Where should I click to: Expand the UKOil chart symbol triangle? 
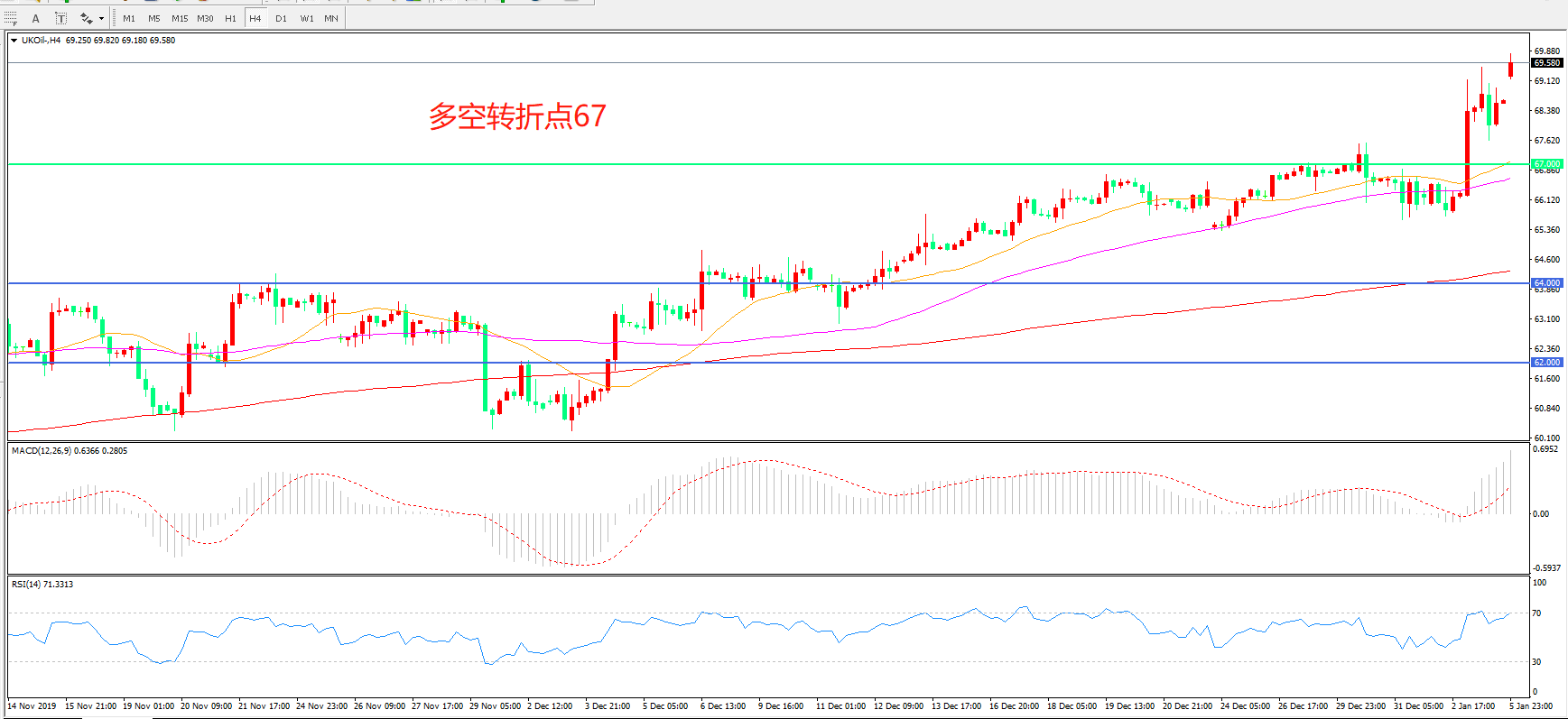(14, 41)
